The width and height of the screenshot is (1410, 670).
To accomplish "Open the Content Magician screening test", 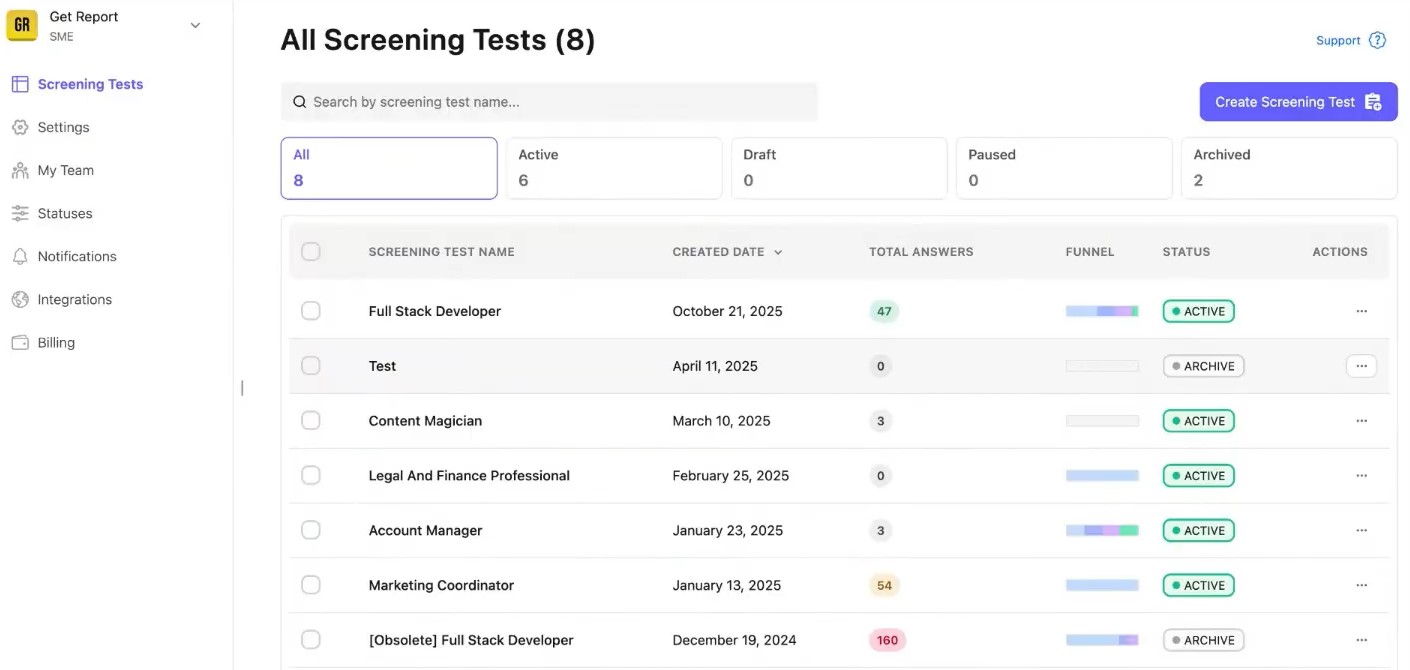I will (x=425, y=421).
